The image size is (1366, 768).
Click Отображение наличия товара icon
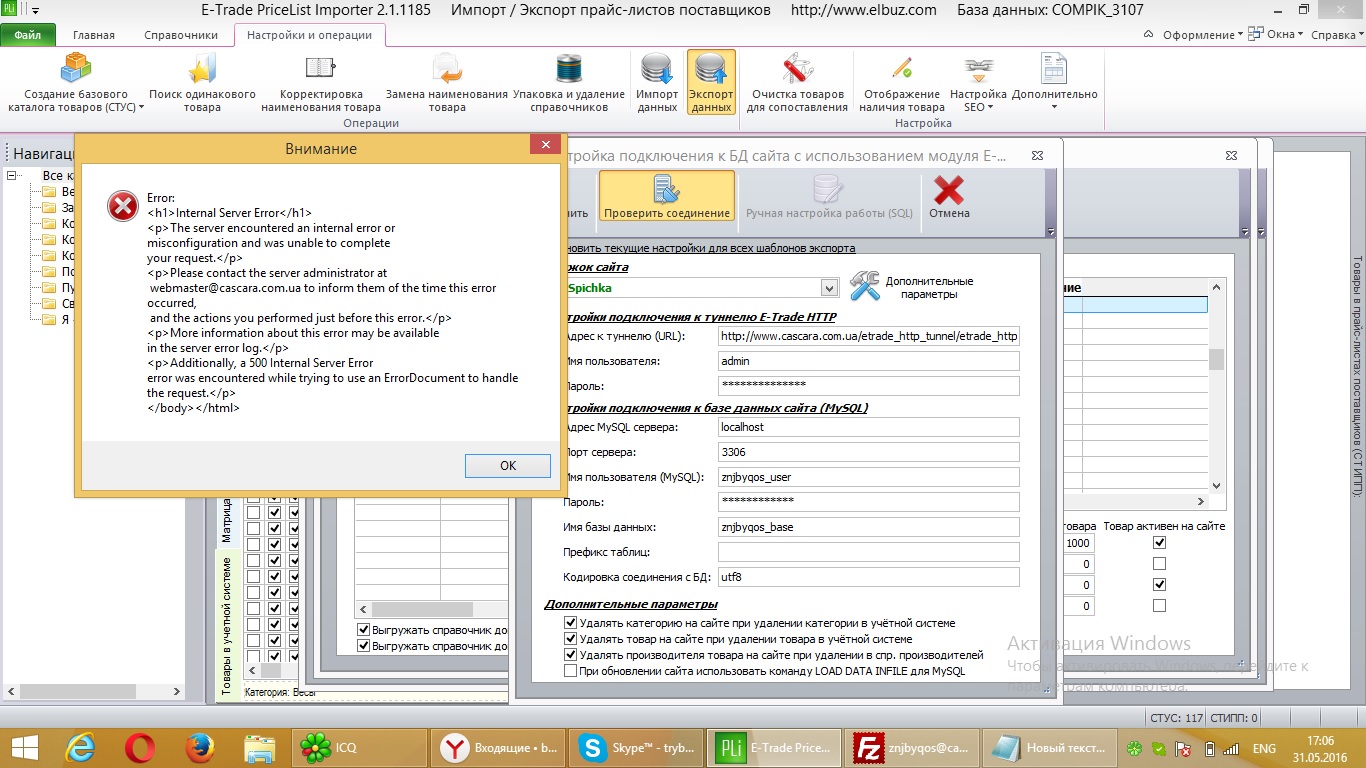pos(902,82)
